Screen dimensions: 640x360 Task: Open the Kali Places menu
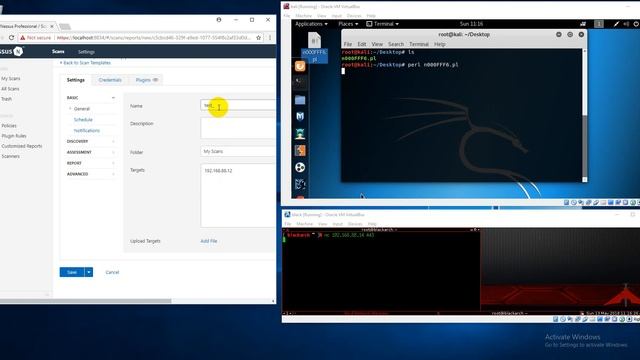348,24
